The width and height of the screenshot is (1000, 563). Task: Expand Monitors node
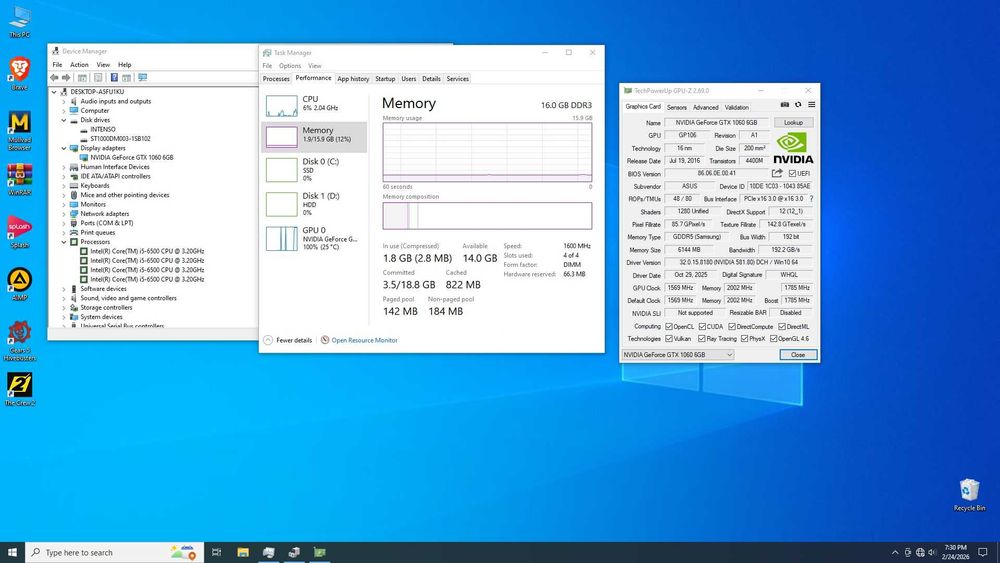tap(64, 204)
